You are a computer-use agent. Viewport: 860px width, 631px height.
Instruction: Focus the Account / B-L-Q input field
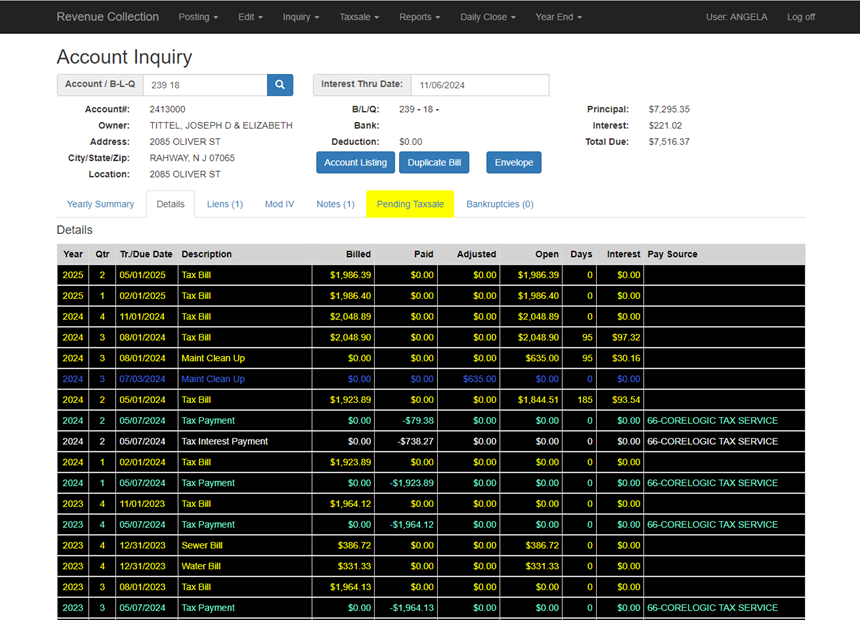pos(205,85)
